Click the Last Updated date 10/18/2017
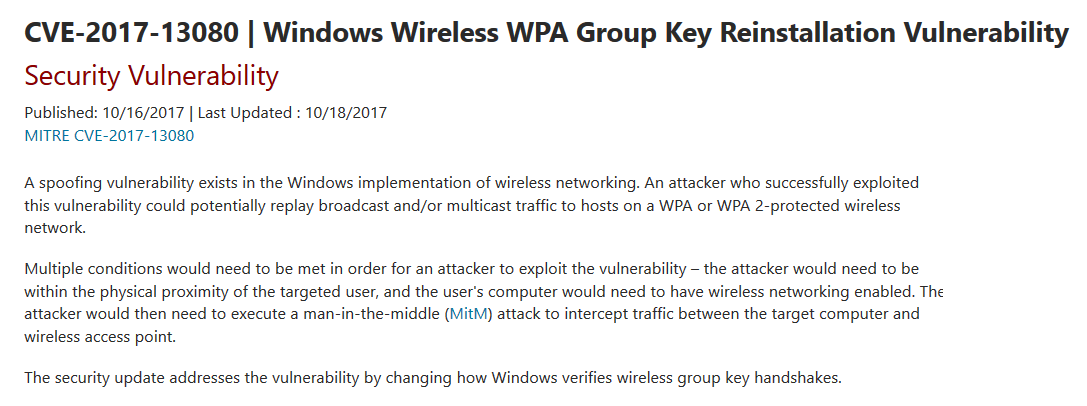The height and width of the screenshot is (406, 1087). tap(346, 112)
